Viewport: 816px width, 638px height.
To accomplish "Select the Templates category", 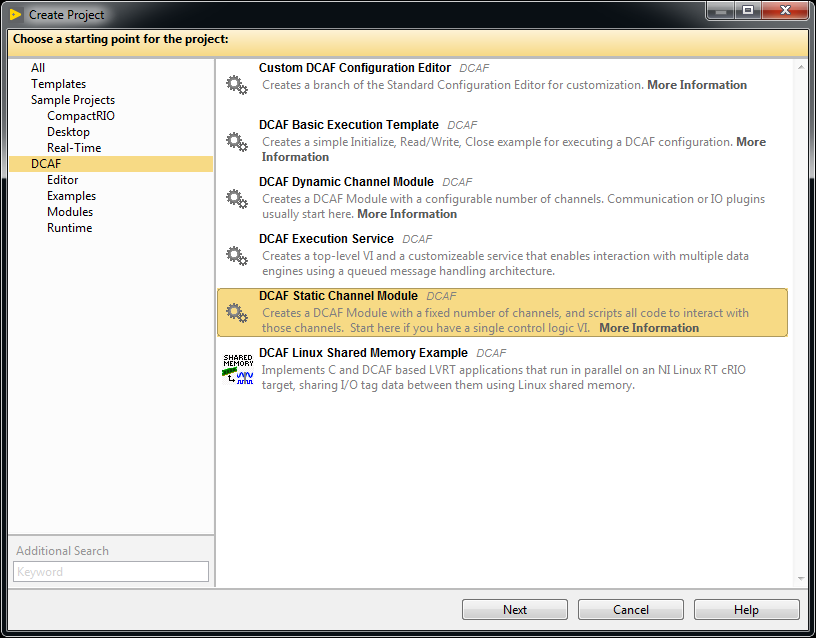I will (58, 84).
